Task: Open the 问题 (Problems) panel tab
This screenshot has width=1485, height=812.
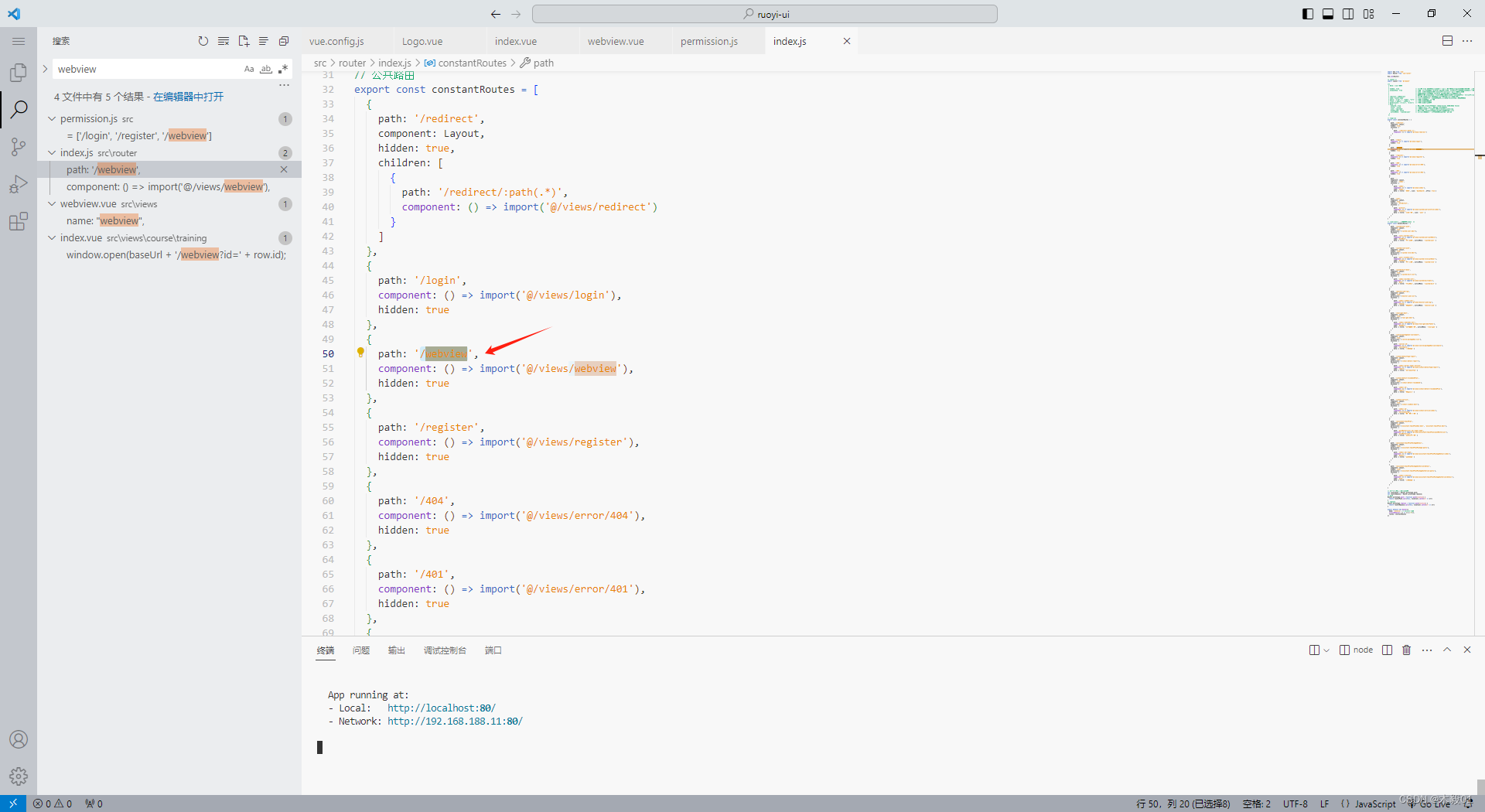Action: click(x=361, y=650)
